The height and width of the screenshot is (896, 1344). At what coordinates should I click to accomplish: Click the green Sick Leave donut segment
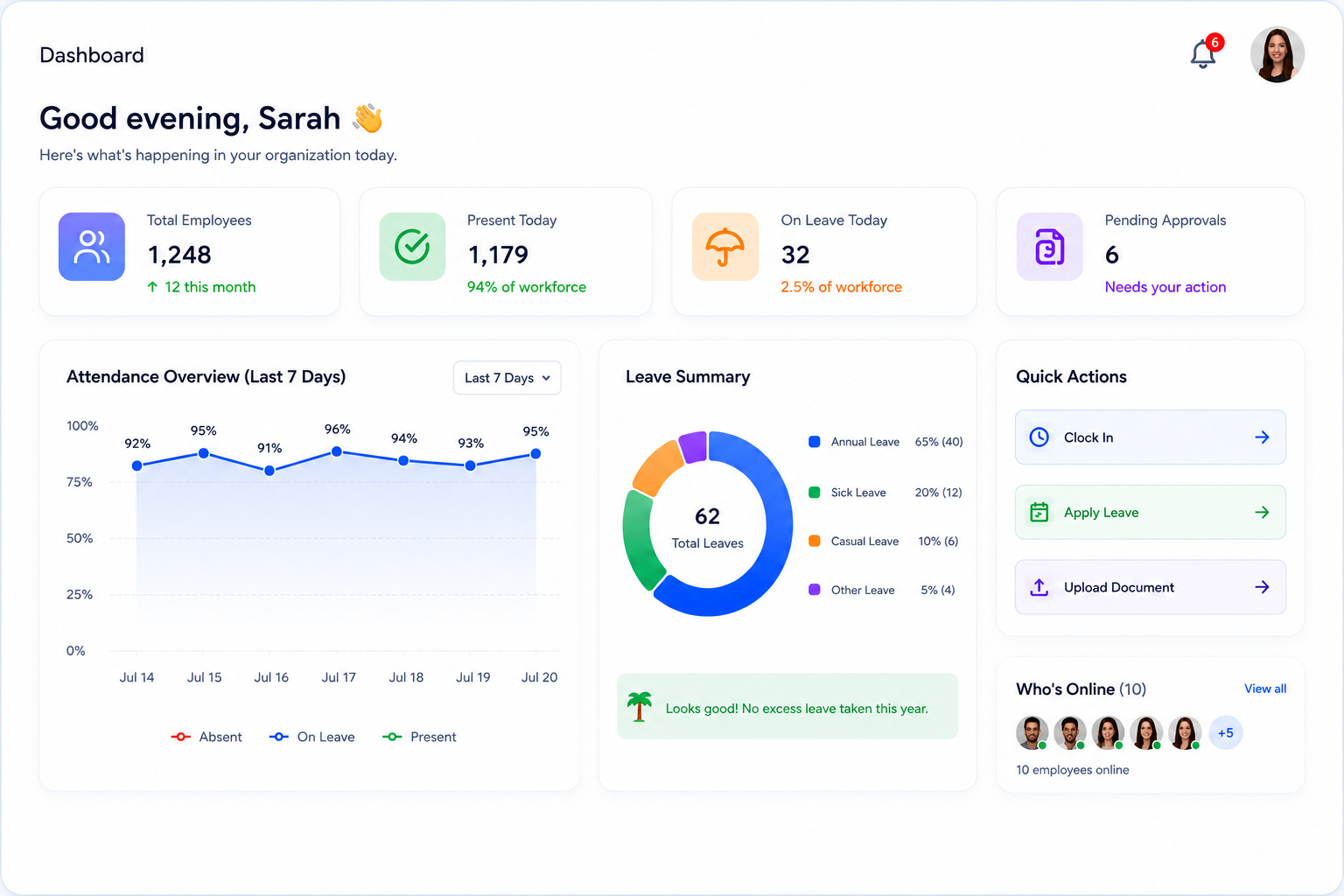[640, 542]
